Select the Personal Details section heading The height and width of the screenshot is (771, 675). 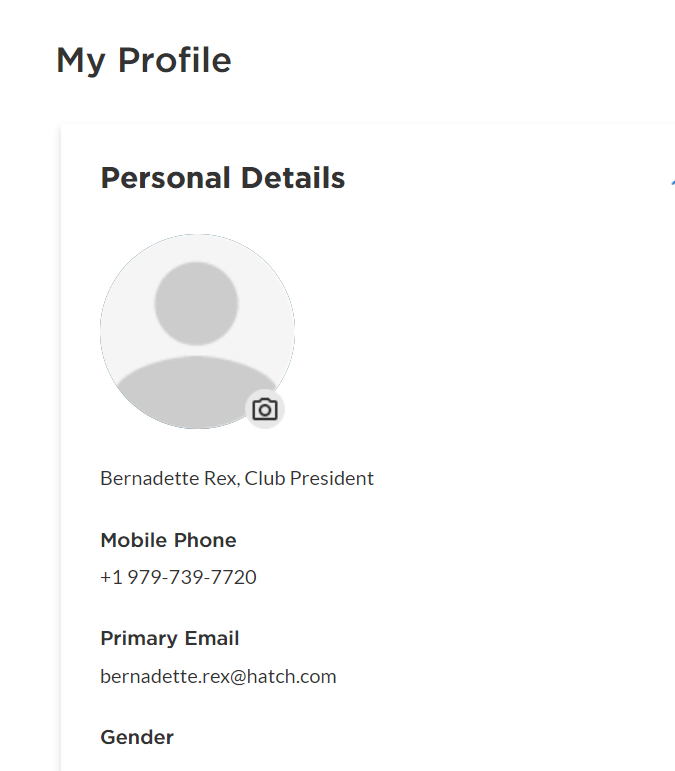223,178
